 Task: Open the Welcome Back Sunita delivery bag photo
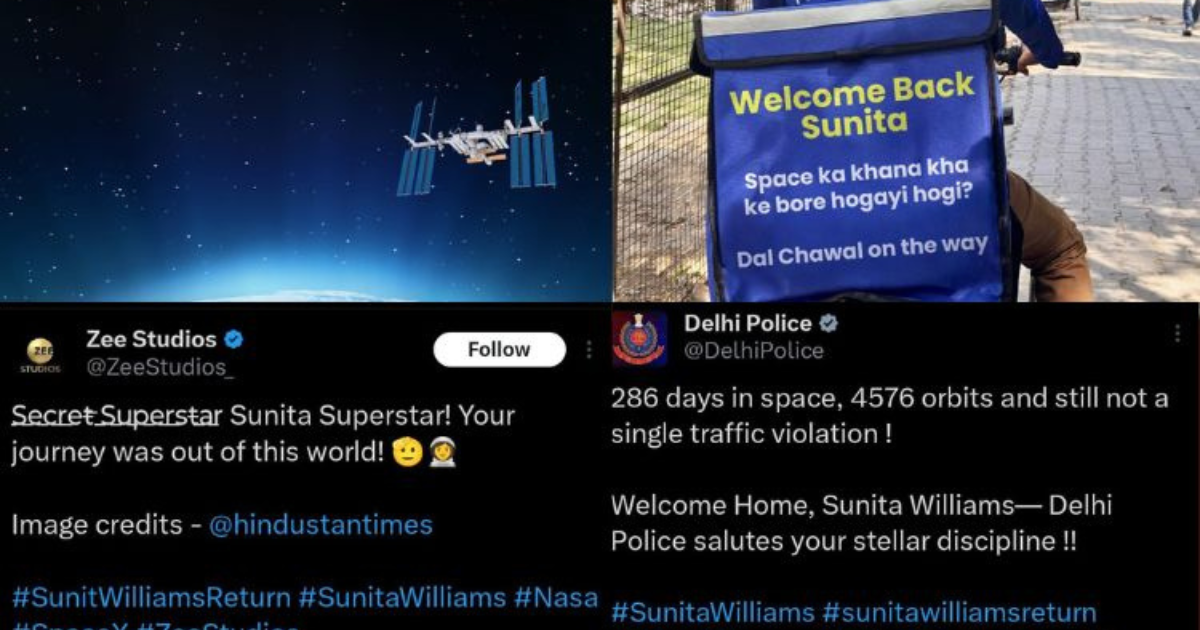906,151
